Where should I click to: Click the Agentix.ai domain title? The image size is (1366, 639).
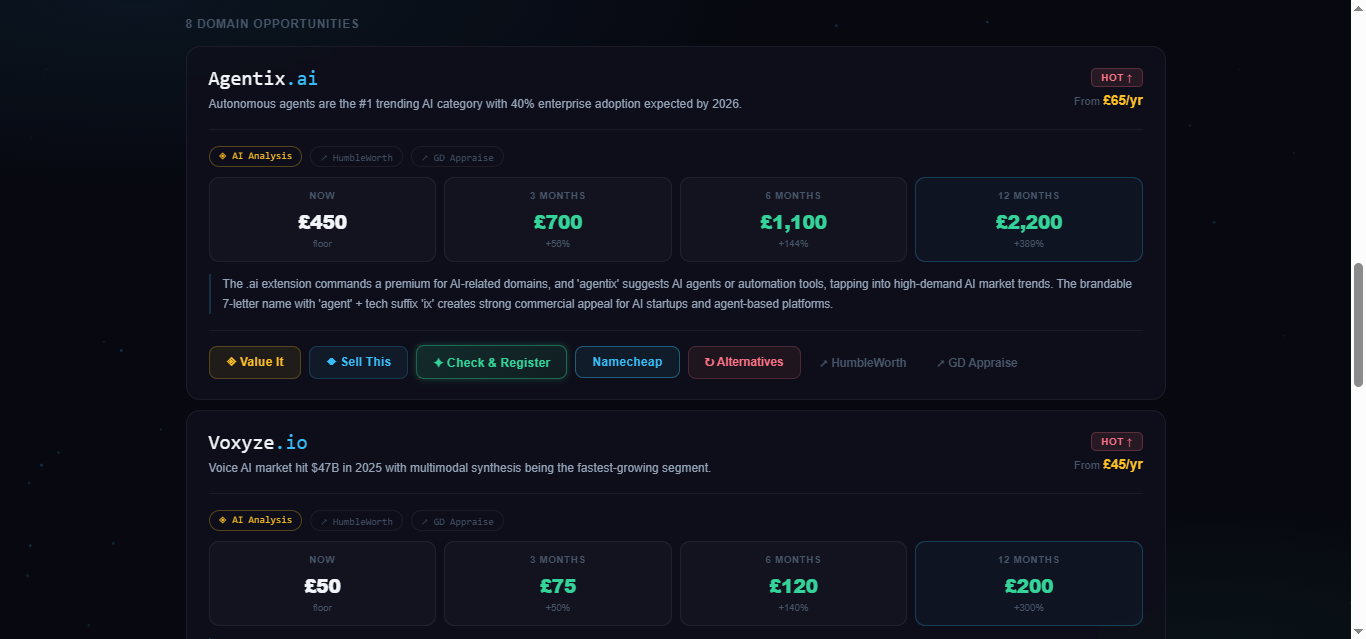pyautogui.click(x=263, y=78)
